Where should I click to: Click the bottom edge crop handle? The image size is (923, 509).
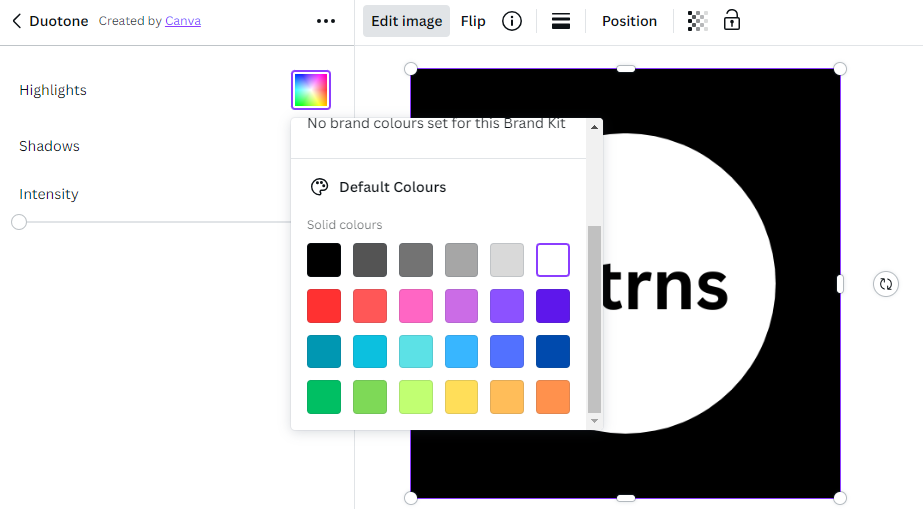pyautogui.click(x=626, y=498)
